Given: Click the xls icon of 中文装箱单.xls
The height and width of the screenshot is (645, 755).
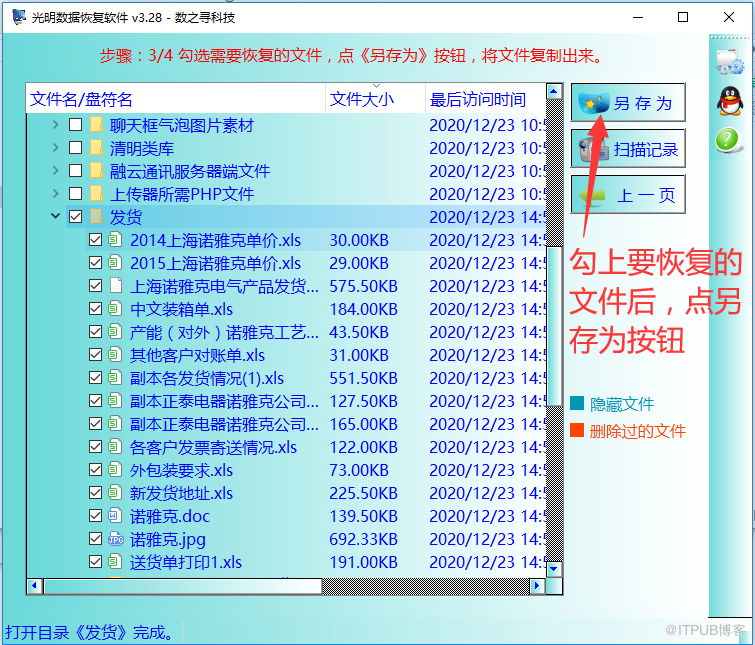Looking at the screenshot, I should (x=115, y=308).
